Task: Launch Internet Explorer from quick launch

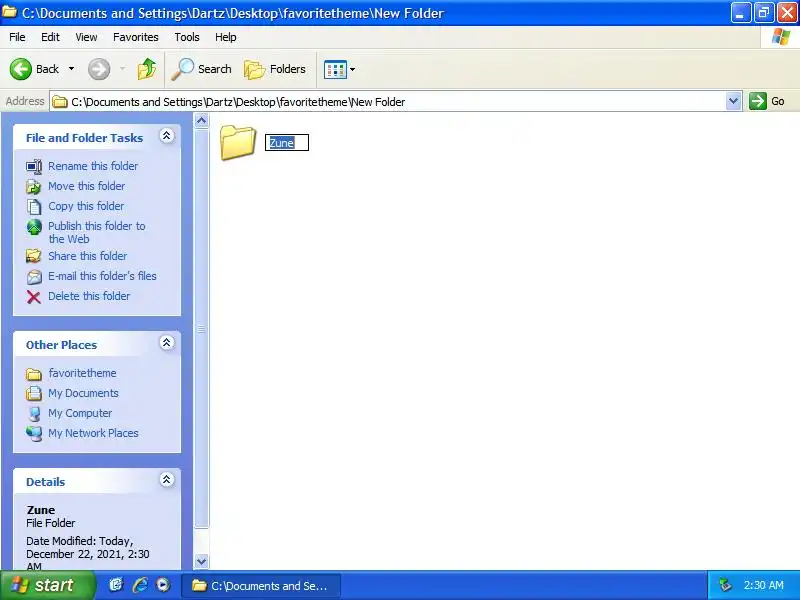Action: (x=140, y=585)
